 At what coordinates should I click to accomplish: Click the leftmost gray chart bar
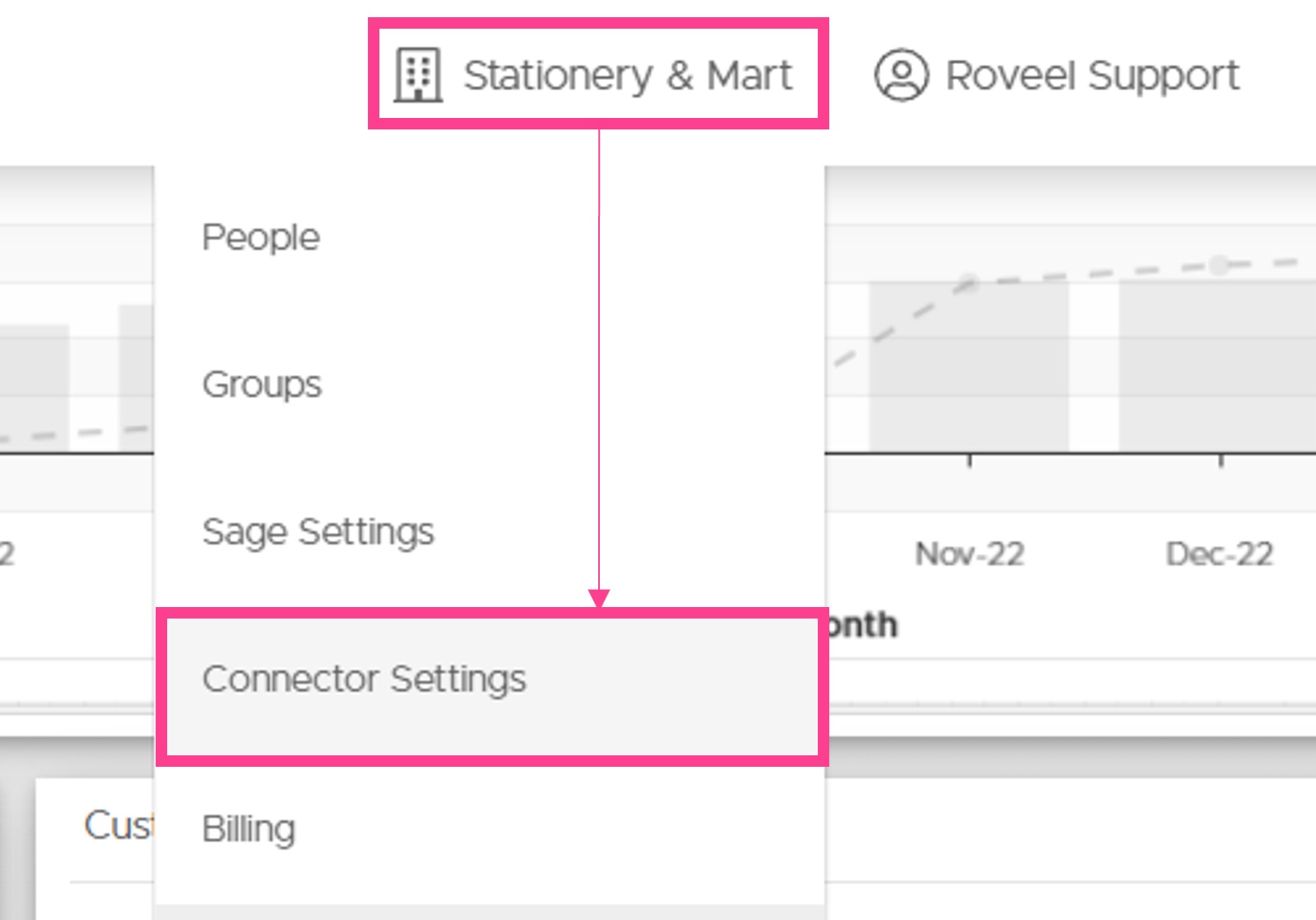click(34, 387)
